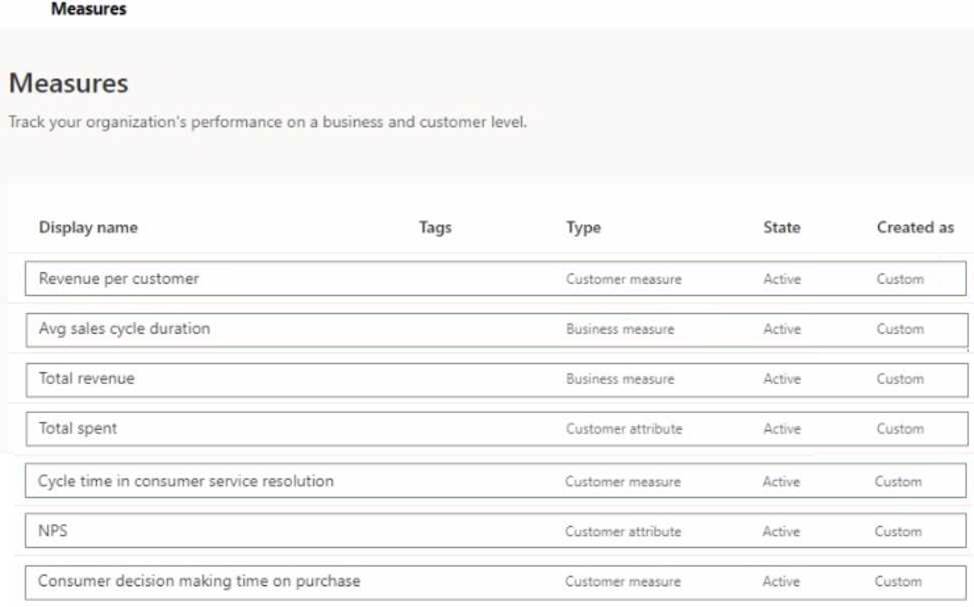The image size is (974, 607).
Task: Sort by Created as column header
Action: (915, 227)
